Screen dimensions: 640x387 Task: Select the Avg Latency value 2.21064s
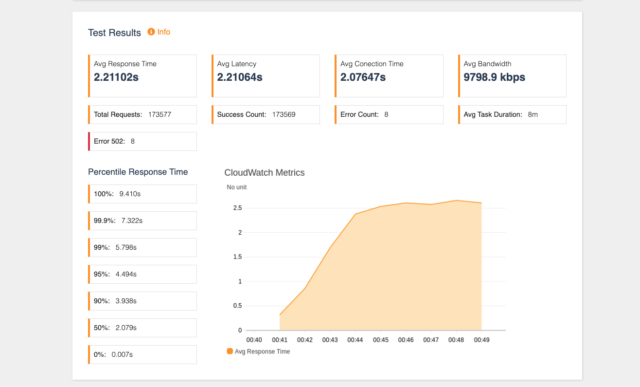(x=240, y=77)
